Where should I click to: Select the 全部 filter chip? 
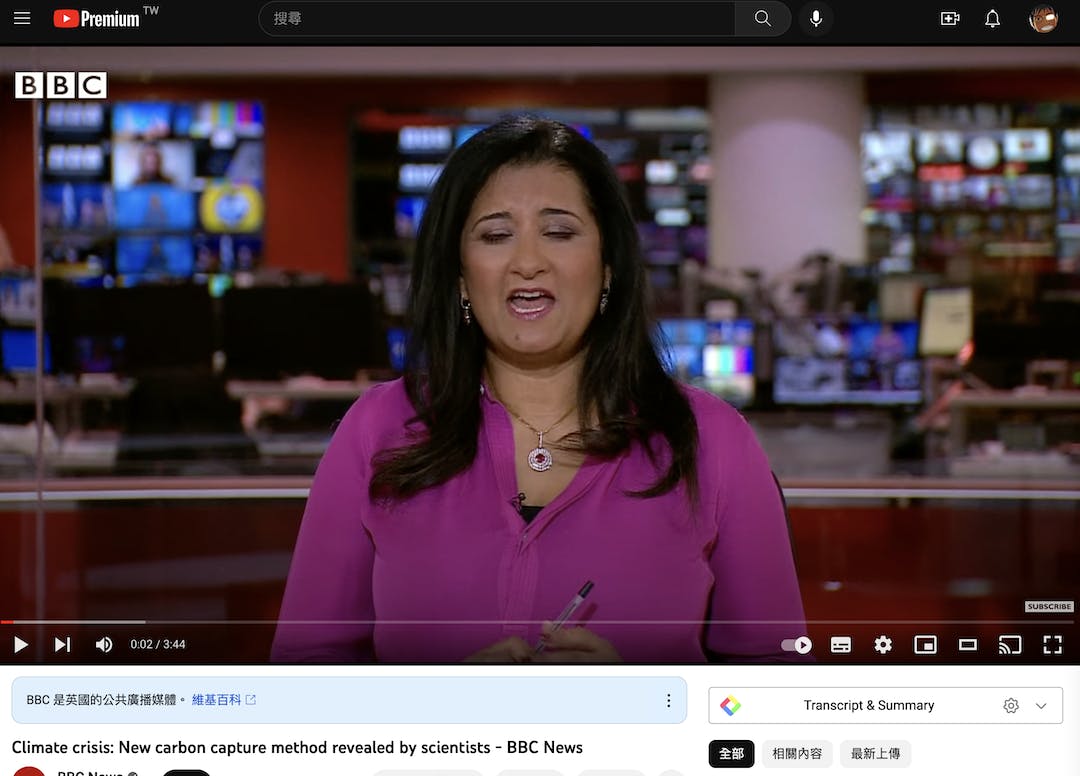point(731,754)
